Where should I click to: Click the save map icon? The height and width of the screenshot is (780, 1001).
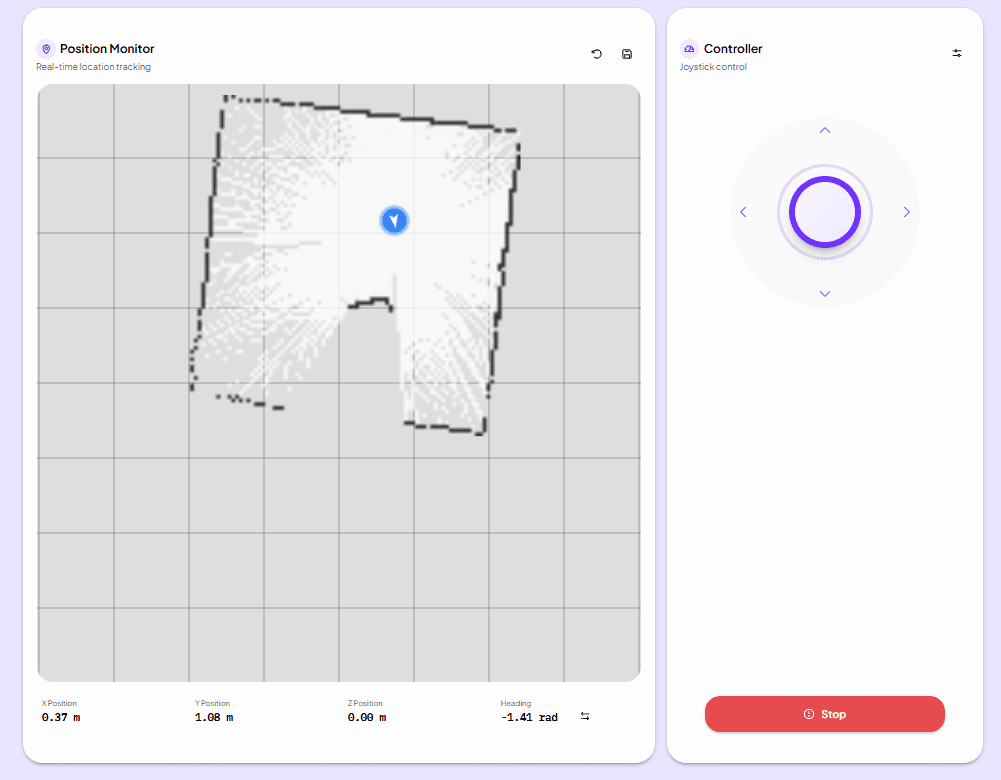627,54
